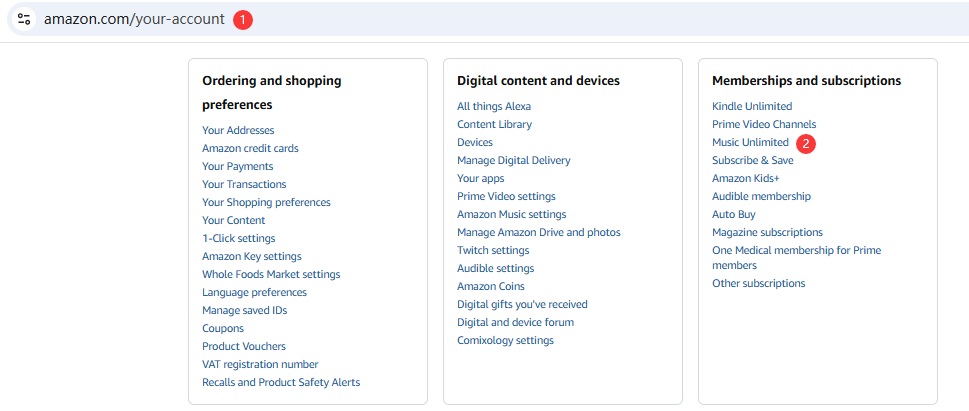This screenshot has height=411, width=969.
Task: Click the amazon.com/your-account URL field
Action: (x=134, y=19)
